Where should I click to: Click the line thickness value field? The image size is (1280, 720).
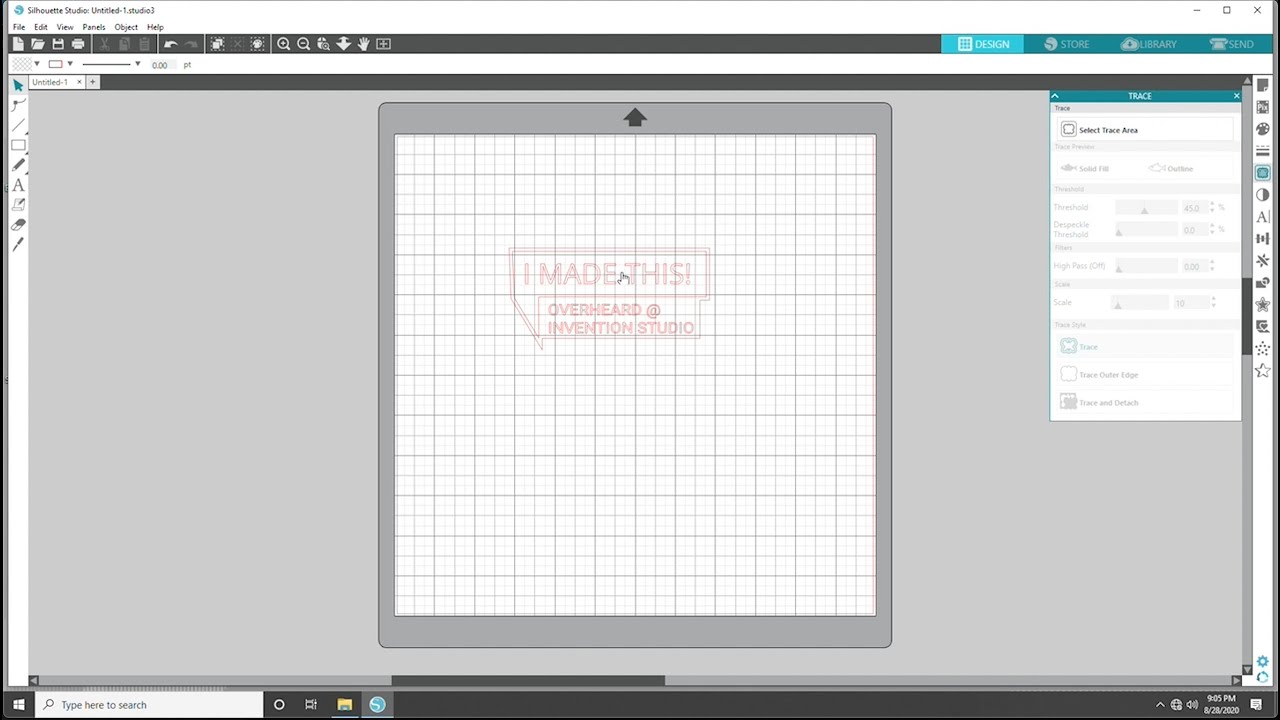point(160,65)
